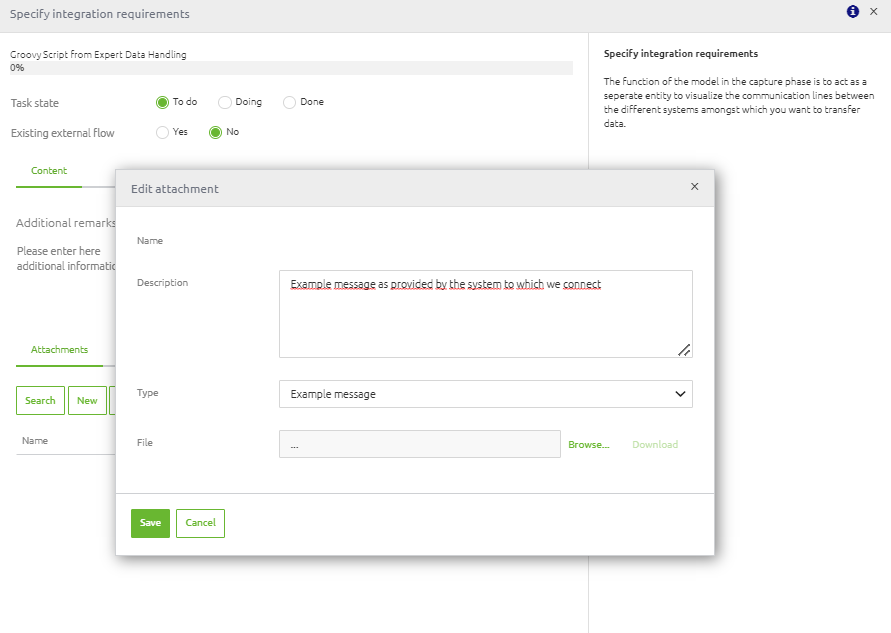Click the File path field
The image size is (891, 633).
click(419, 444)
